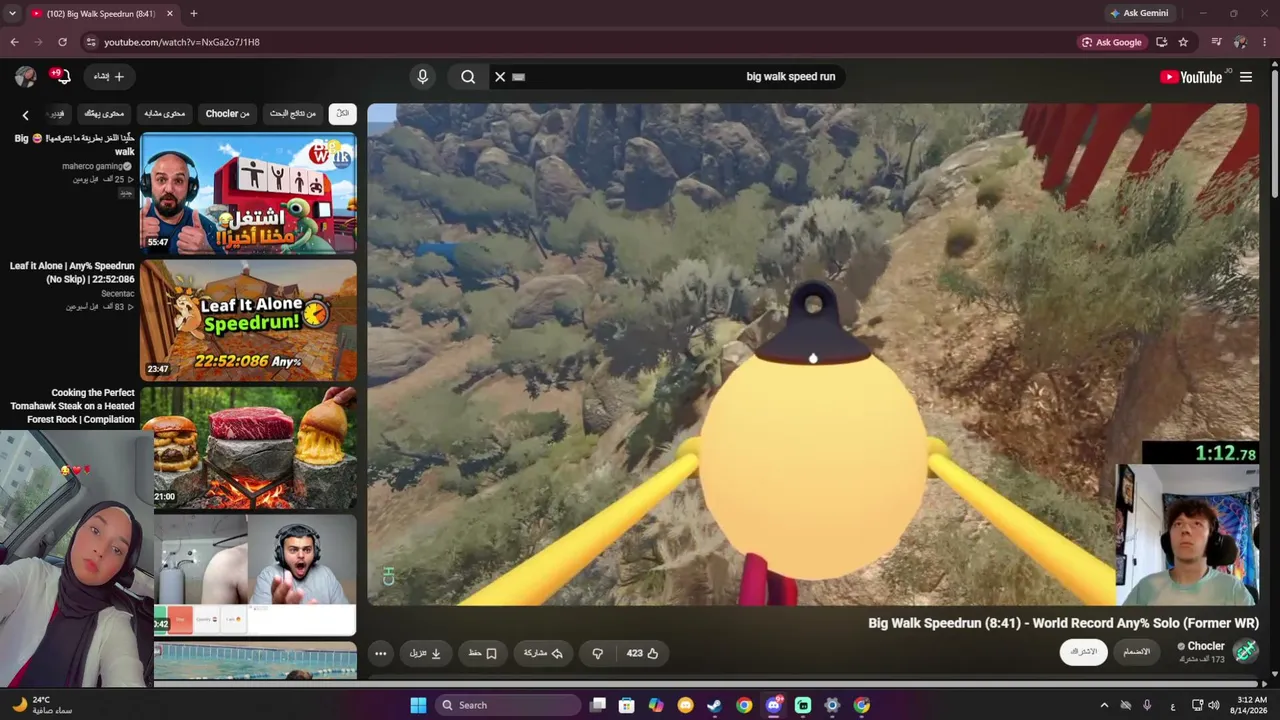1280x720 pixels.
Task: Open Chocler channel name link
Action: point(1206,646)
